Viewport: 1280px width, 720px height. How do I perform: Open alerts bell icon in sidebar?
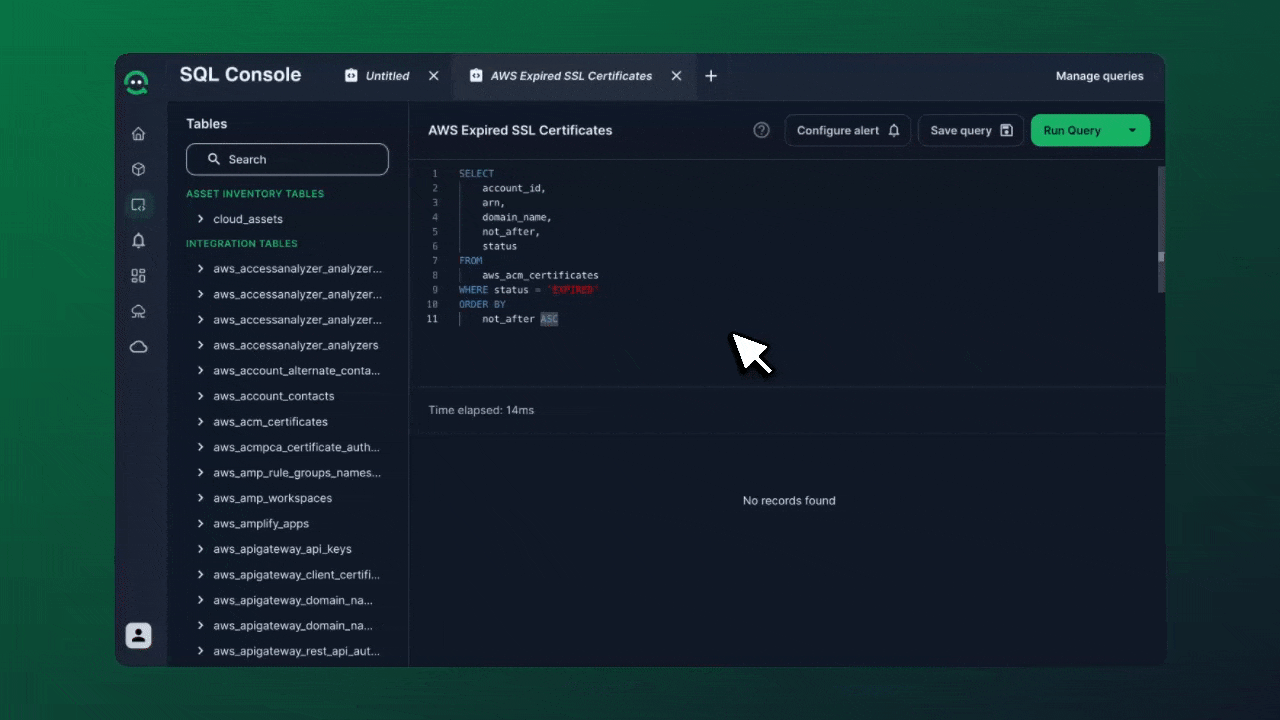tap(138, 241)
